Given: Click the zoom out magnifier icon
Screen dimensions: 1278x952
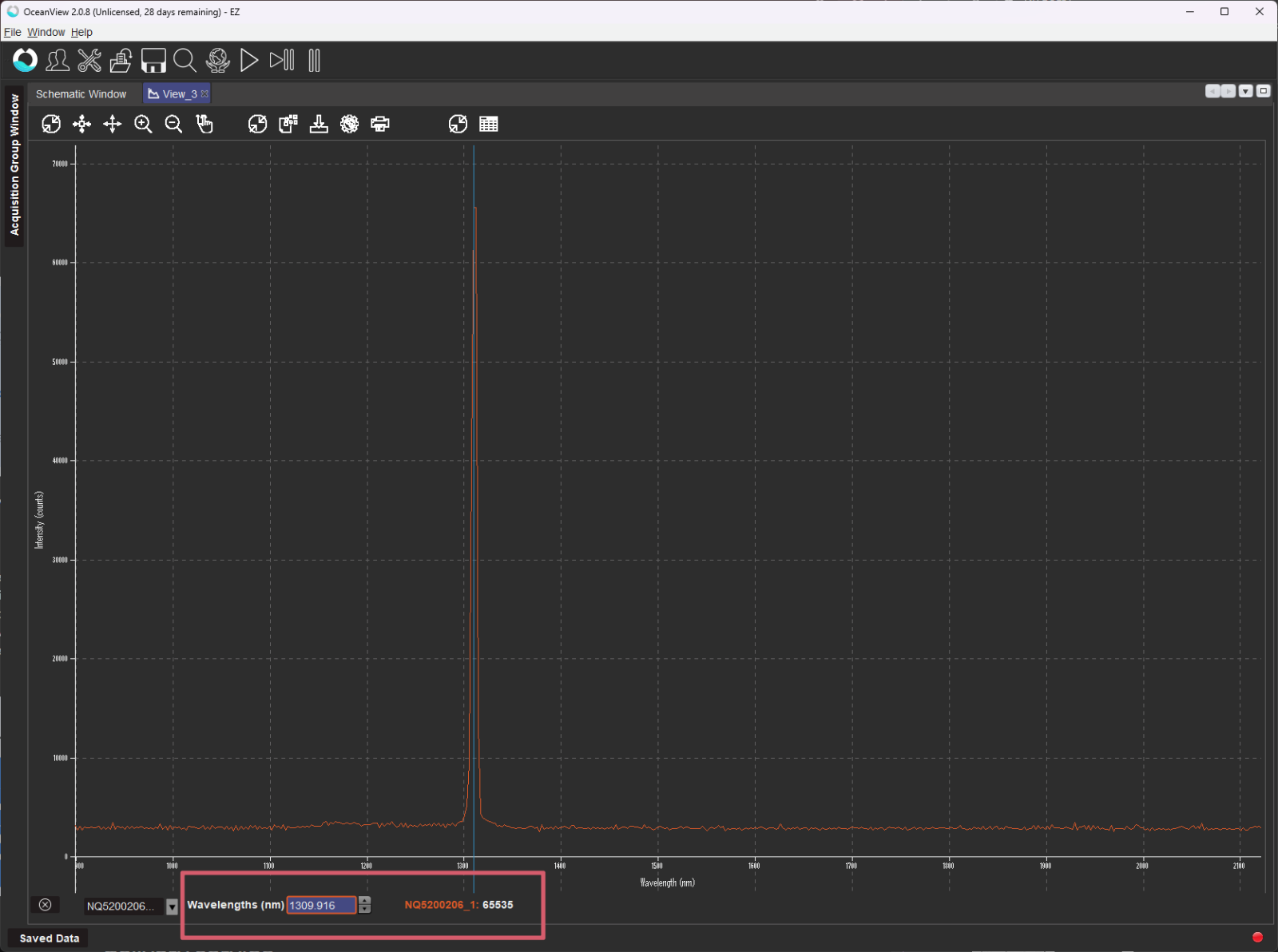Looking at the screenshot, I should [173, 124].
